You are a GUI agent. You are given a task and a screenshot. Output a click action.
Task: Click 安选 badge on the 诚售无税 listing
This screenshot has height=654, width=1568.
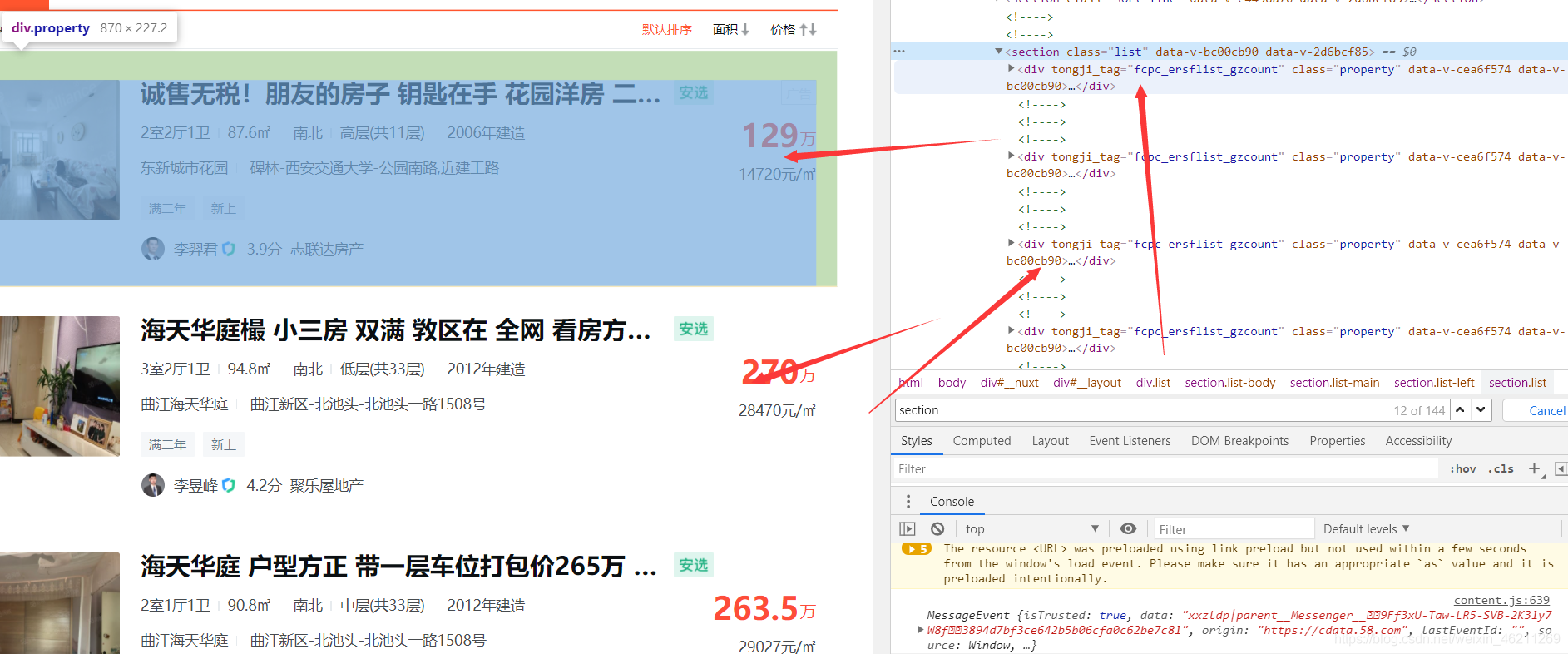pos(694,92)
